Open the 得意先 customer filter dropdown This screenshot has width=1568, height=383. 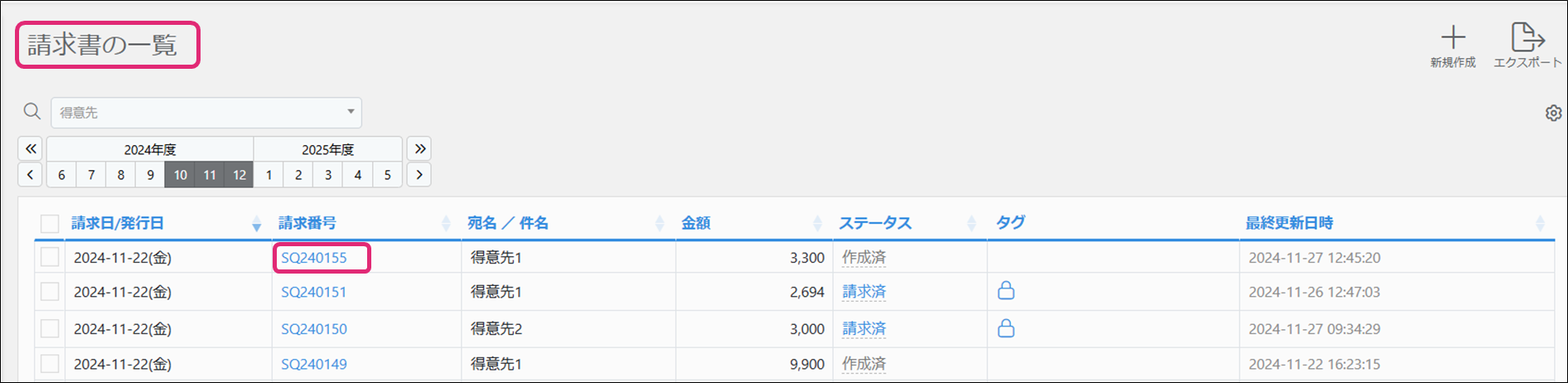206,113
